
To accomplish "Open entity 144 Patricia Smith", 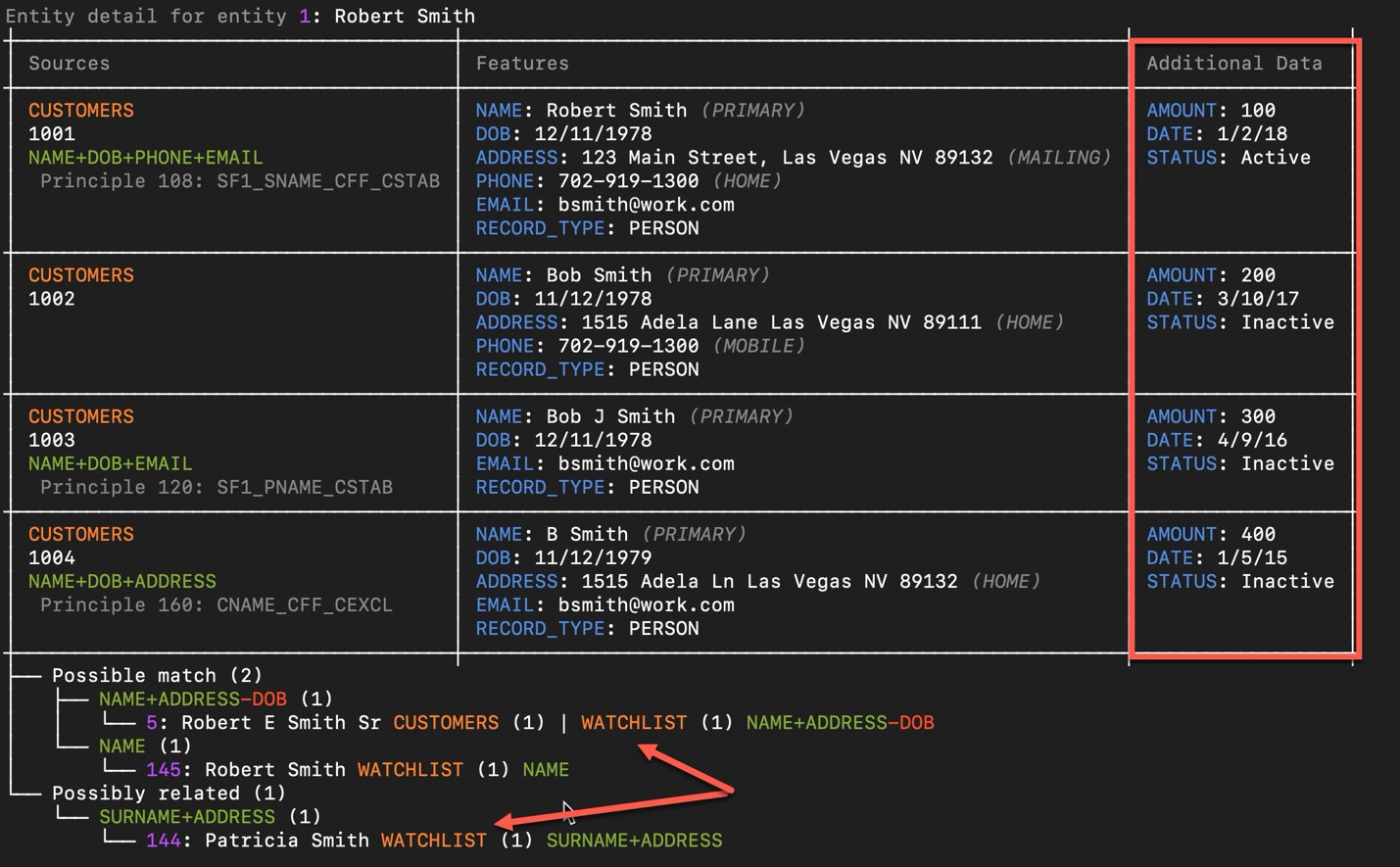I will coord(256,840).
